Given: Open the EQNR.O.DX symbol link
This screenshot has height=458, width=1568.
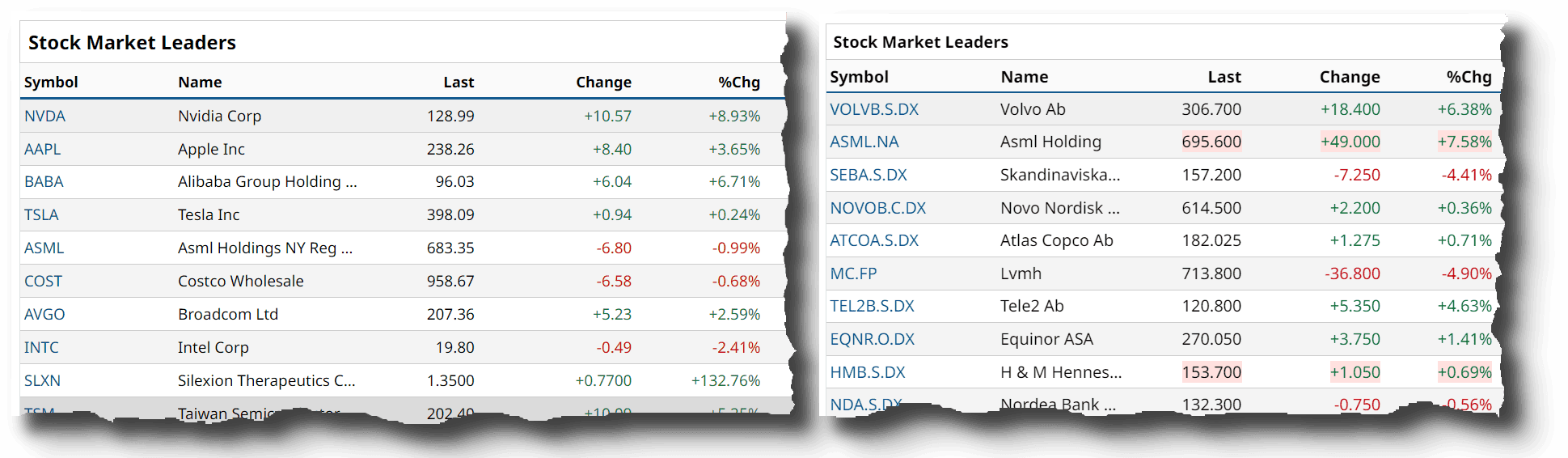Looking at the screenshot, I should point(872,339).
